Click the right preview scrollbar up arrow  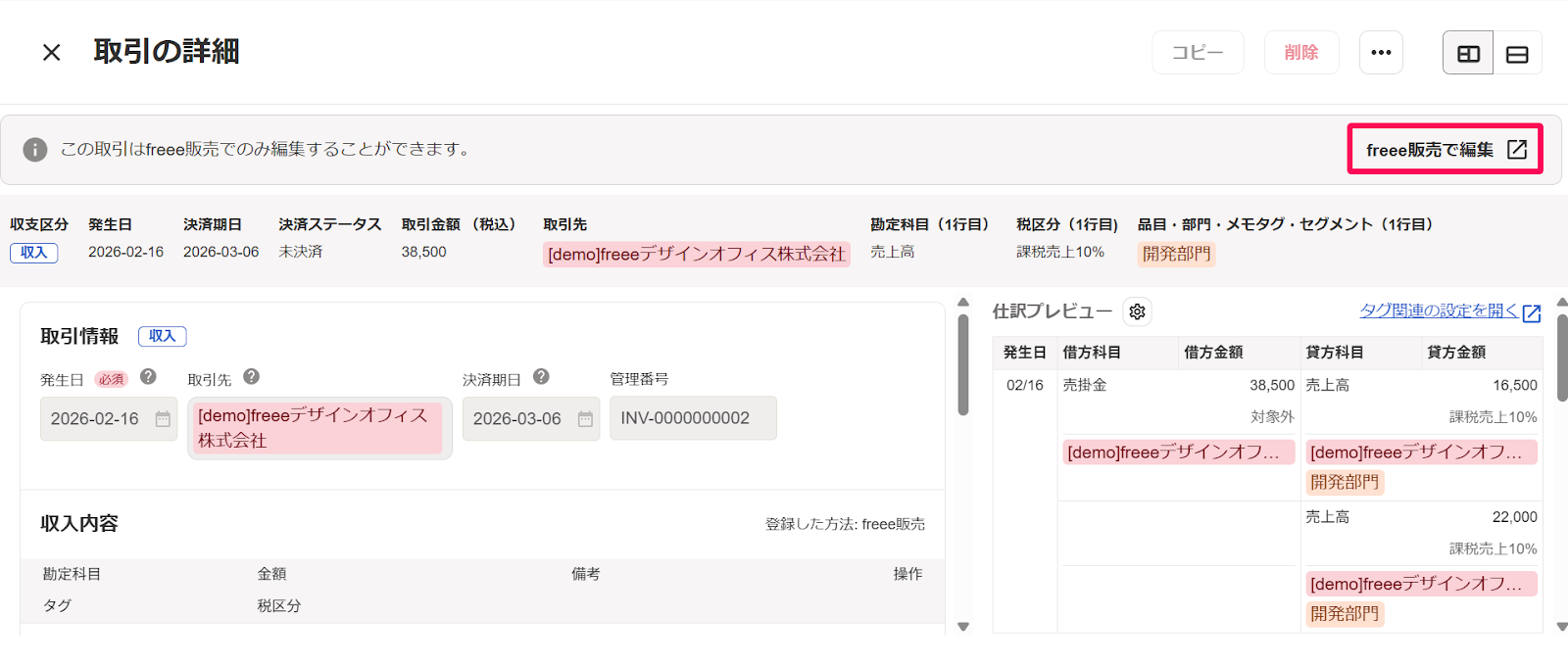[x=1562, y=303]
